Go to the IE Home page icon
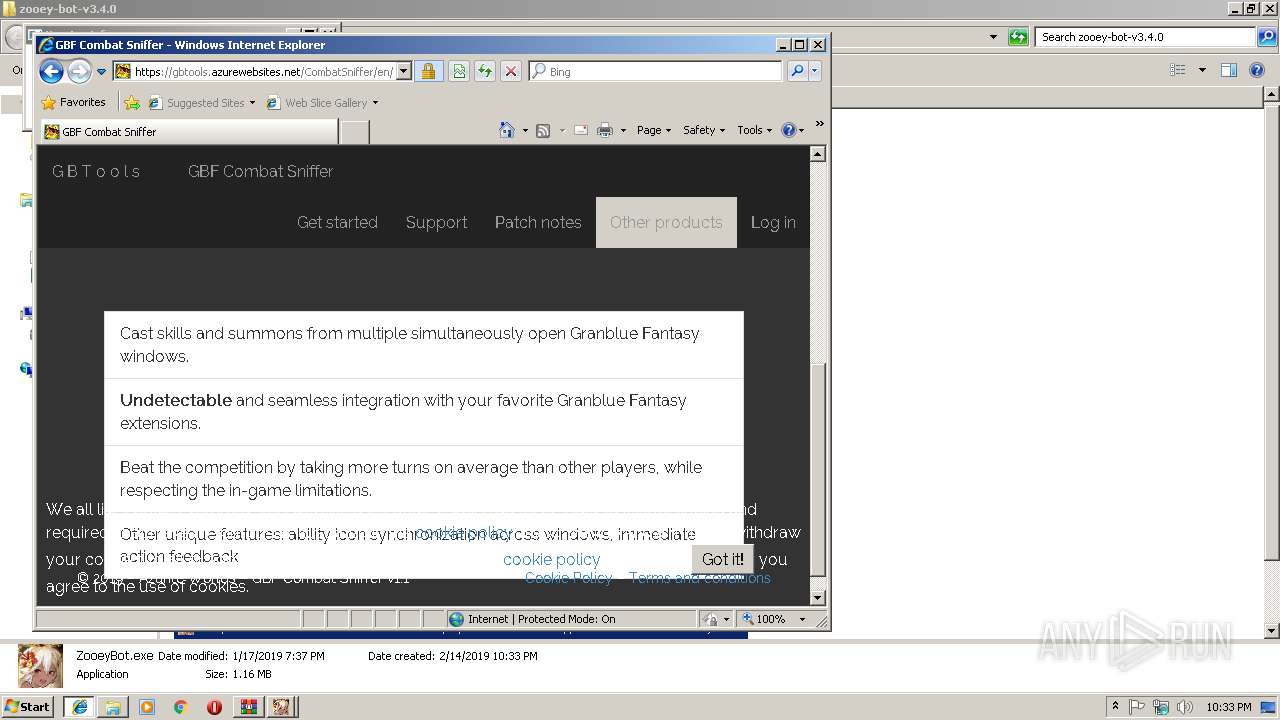The image size is (1280, 720). 507,130
